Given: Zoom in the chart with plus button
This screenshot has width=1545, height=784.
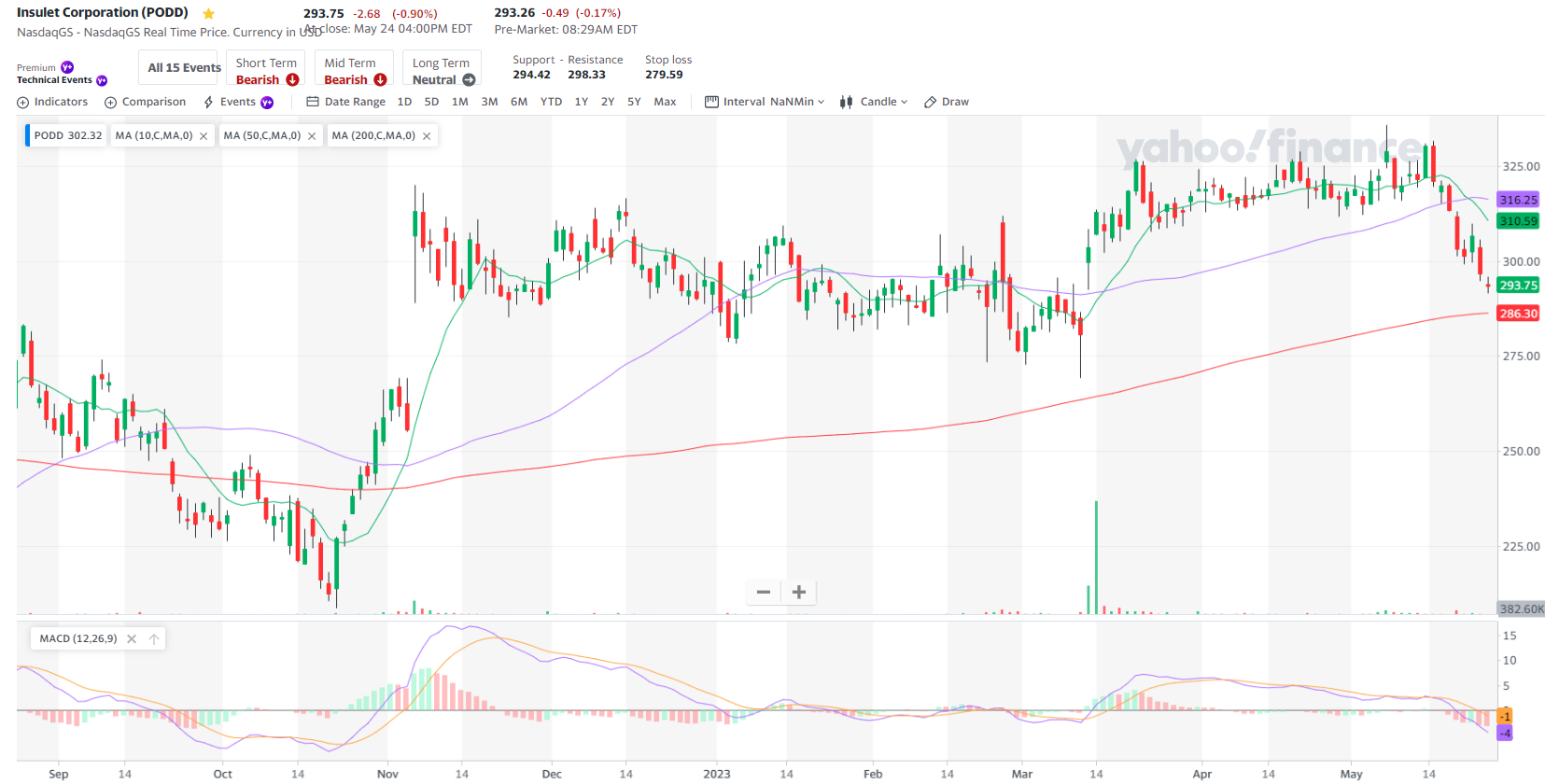Looking at the screenshot, I should (x=799, y=592).
